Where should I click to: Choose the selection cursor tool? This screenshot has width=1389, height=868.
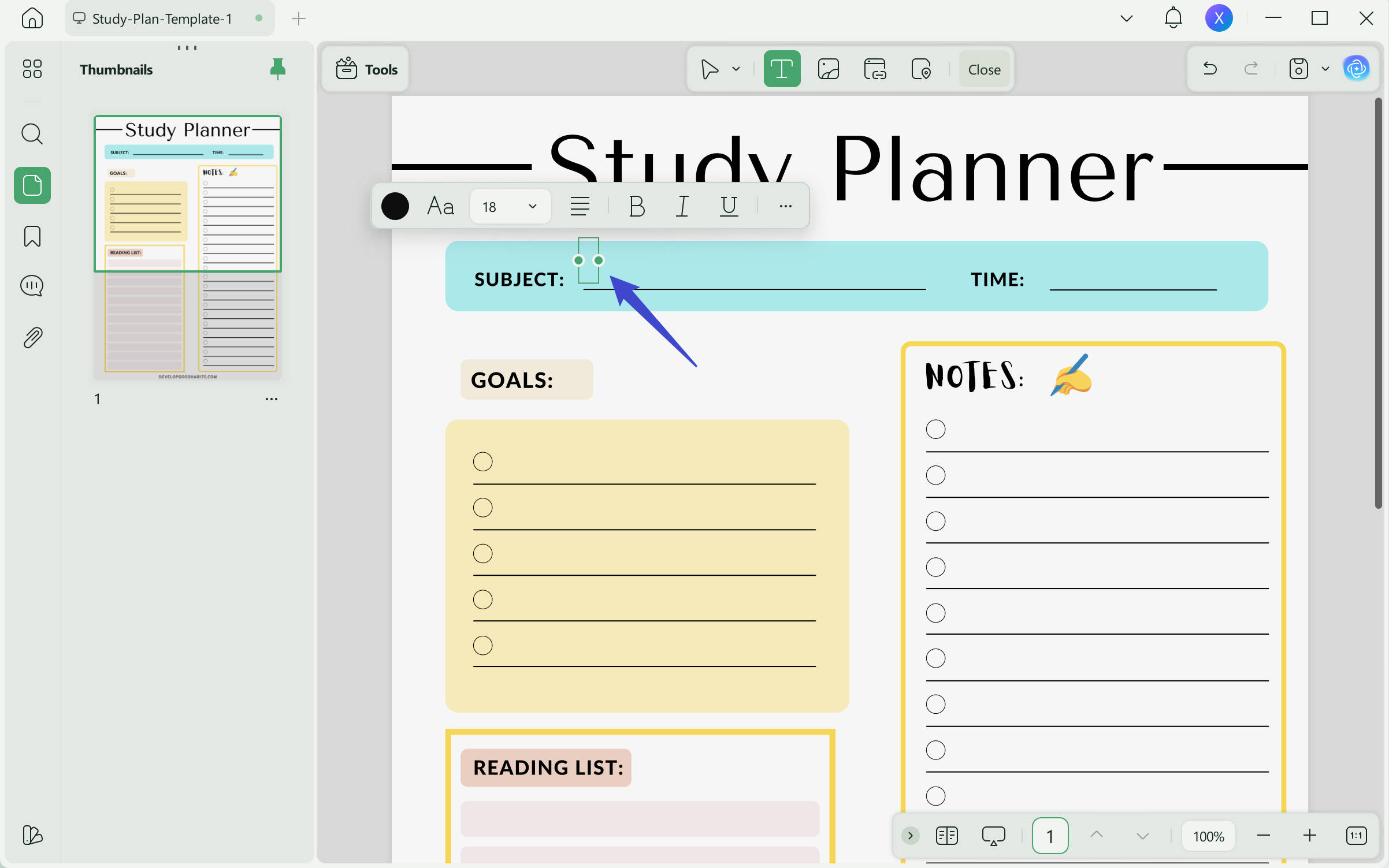click(x=710, y=69)
